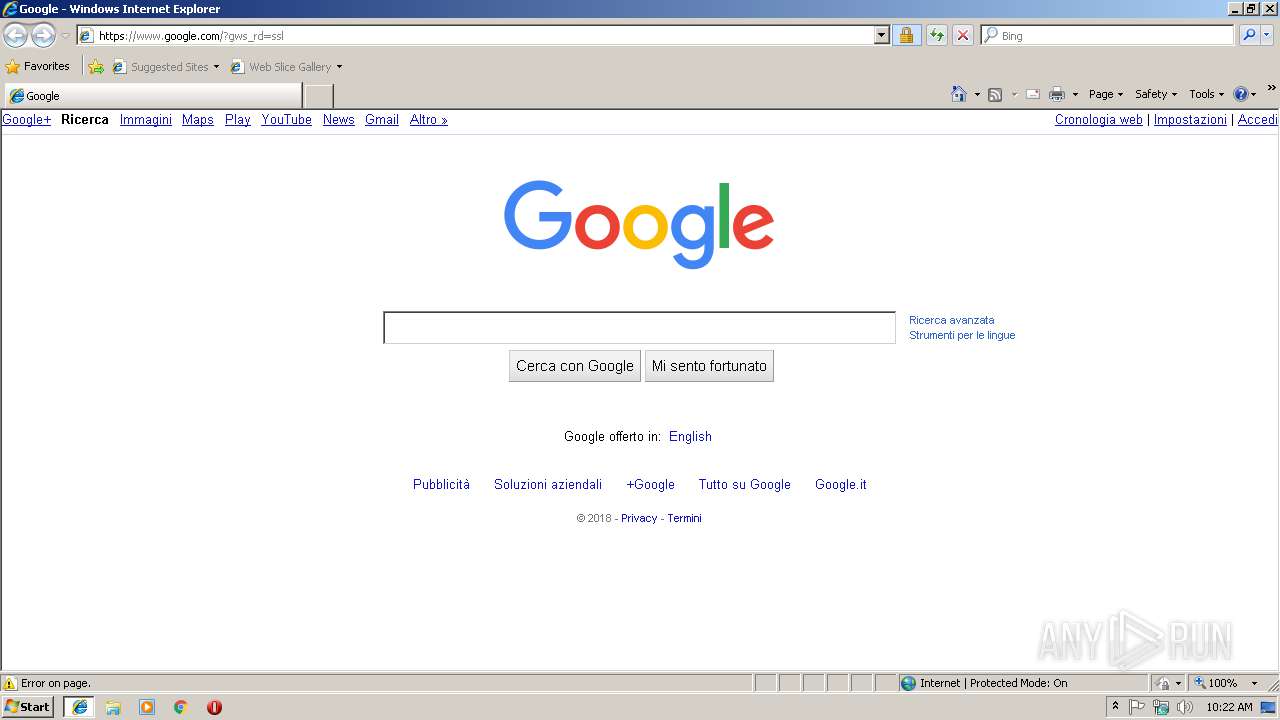1280x720 pixels.
Task: Expand the address bar URL history dropdown
Action: 881,36
